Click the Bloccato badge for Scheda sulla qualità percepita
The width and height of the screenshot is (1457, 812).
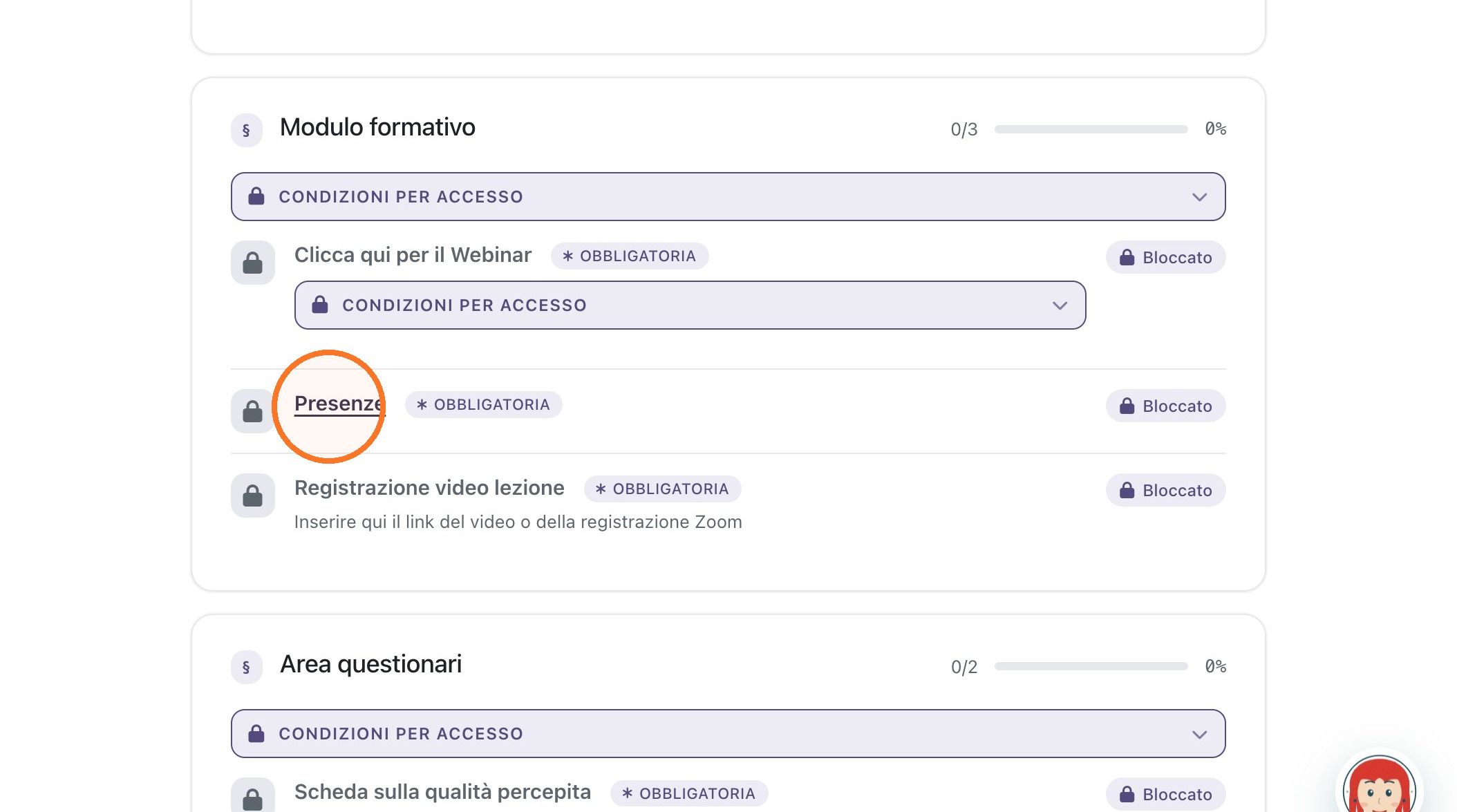1165,794
